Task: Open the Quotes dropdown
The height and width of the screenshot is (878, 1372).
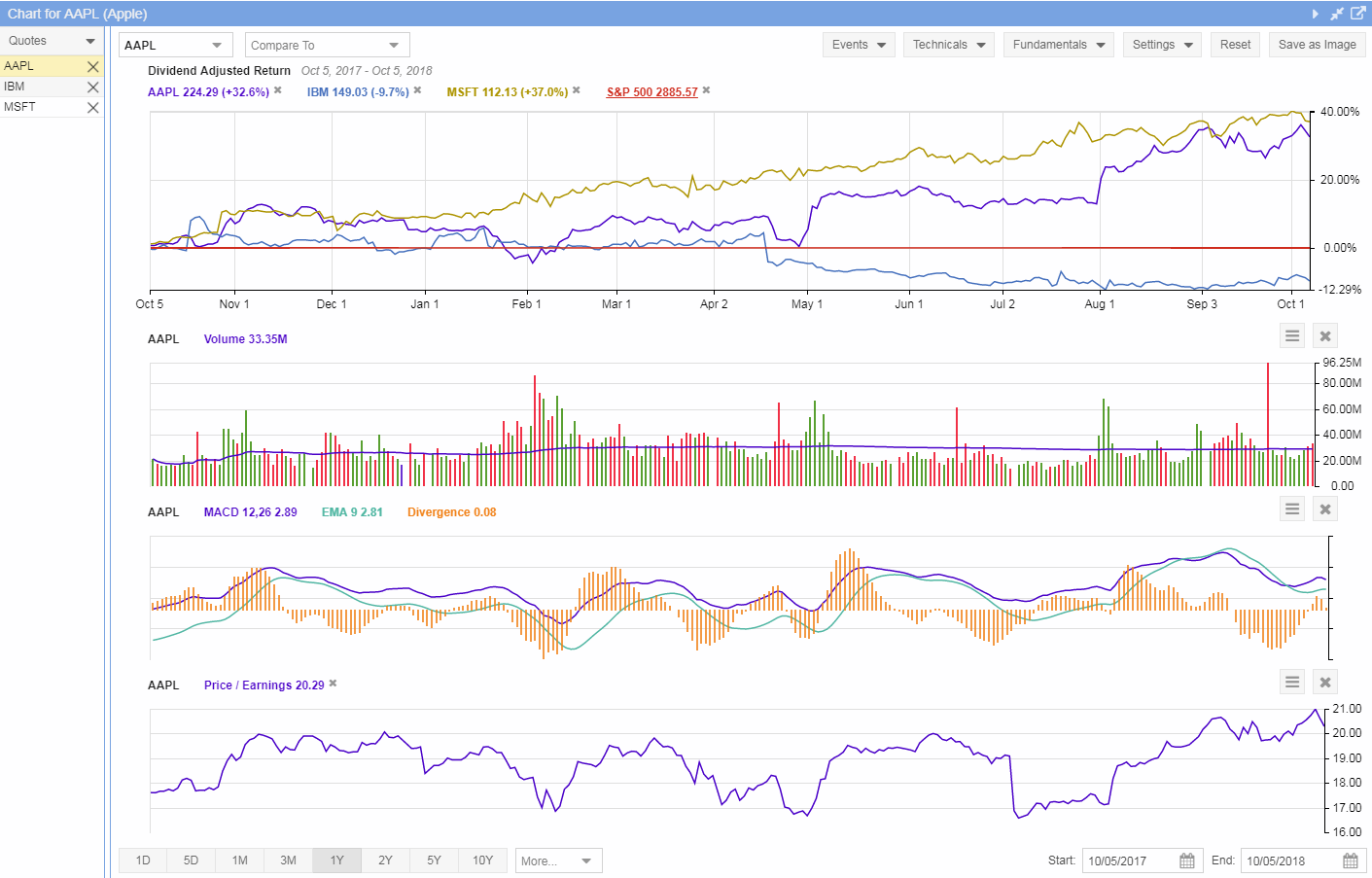Action: point(52,41)
